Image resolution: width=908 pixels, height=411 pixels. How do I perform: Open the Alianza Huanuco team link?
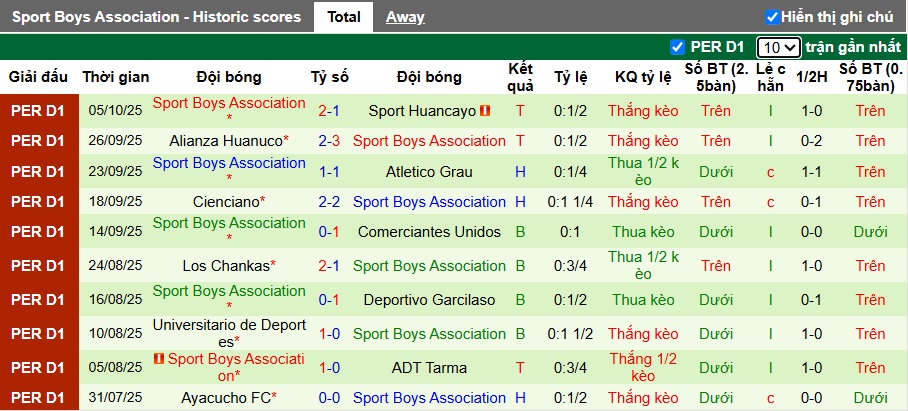226,141
